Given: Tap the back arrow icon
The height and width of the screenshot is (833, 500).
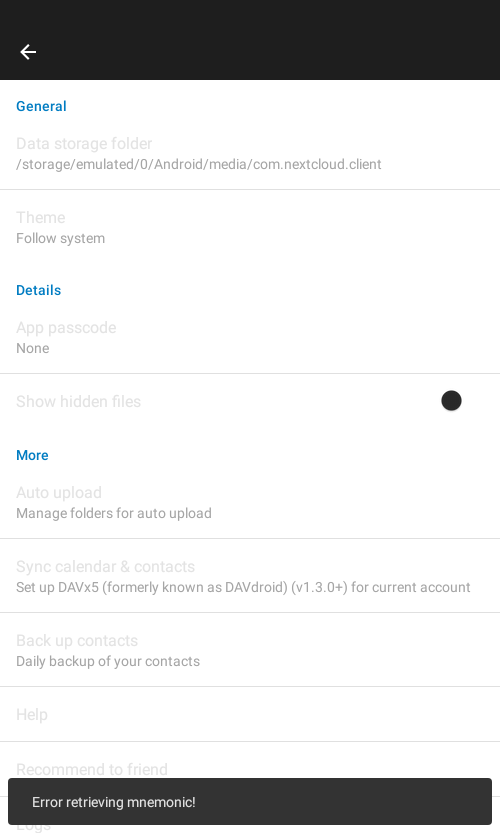Looking at the screenshot, I should pos(28,52).
